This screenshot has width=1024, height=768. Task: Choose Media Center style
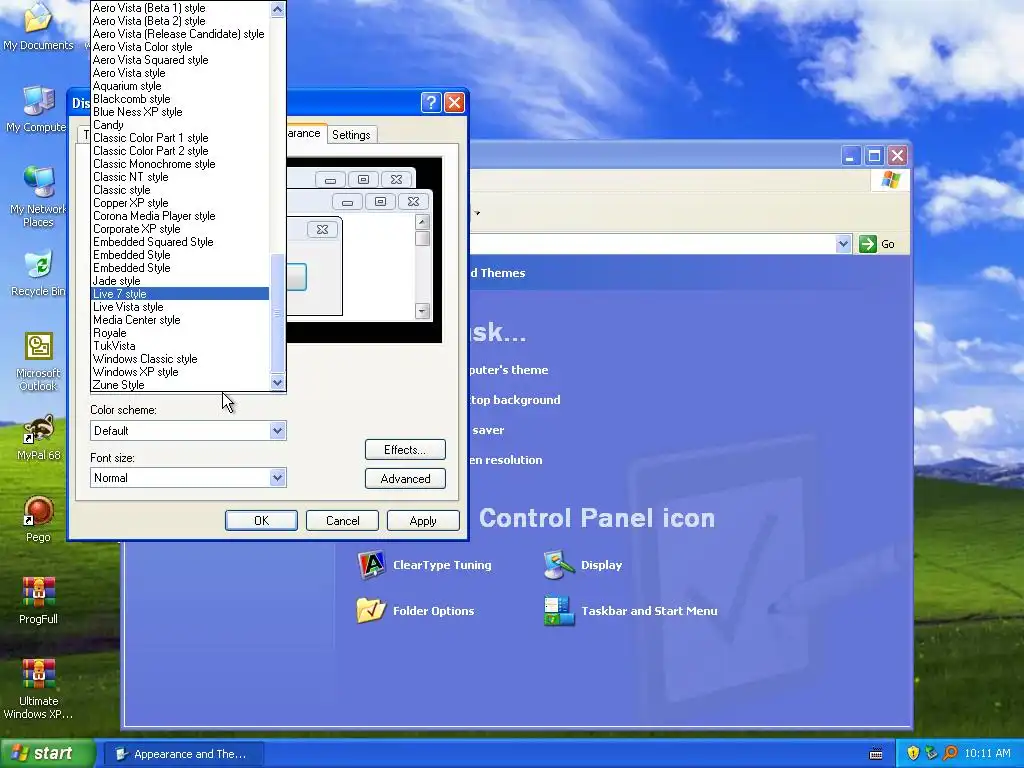[x=180, y=320]
